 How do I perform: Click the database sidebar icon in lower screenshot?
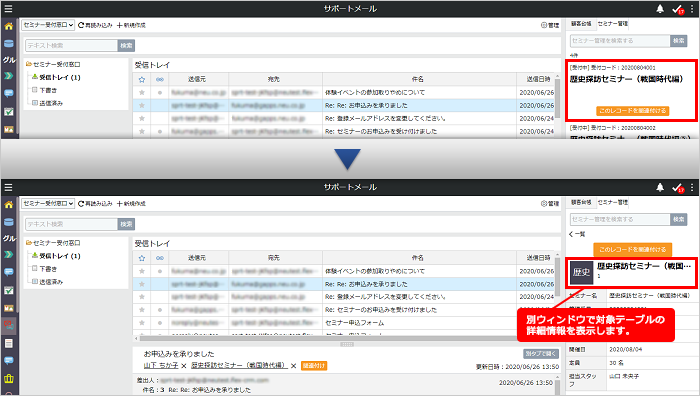tap(8, 222)
